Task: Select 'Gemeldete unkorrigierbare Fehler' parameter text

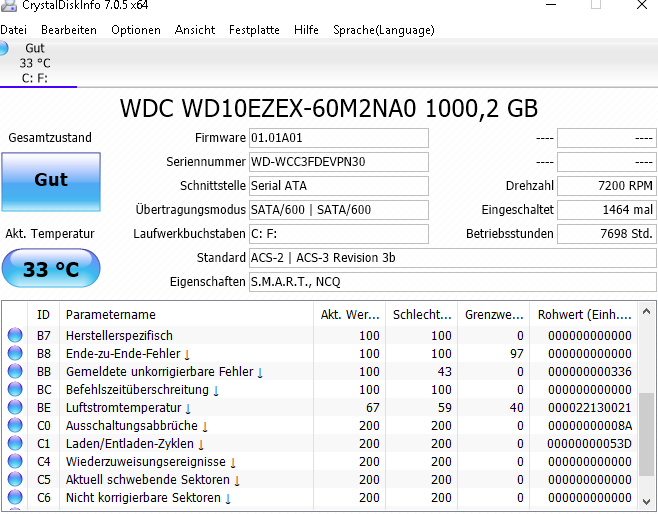Action: [160, 372]
